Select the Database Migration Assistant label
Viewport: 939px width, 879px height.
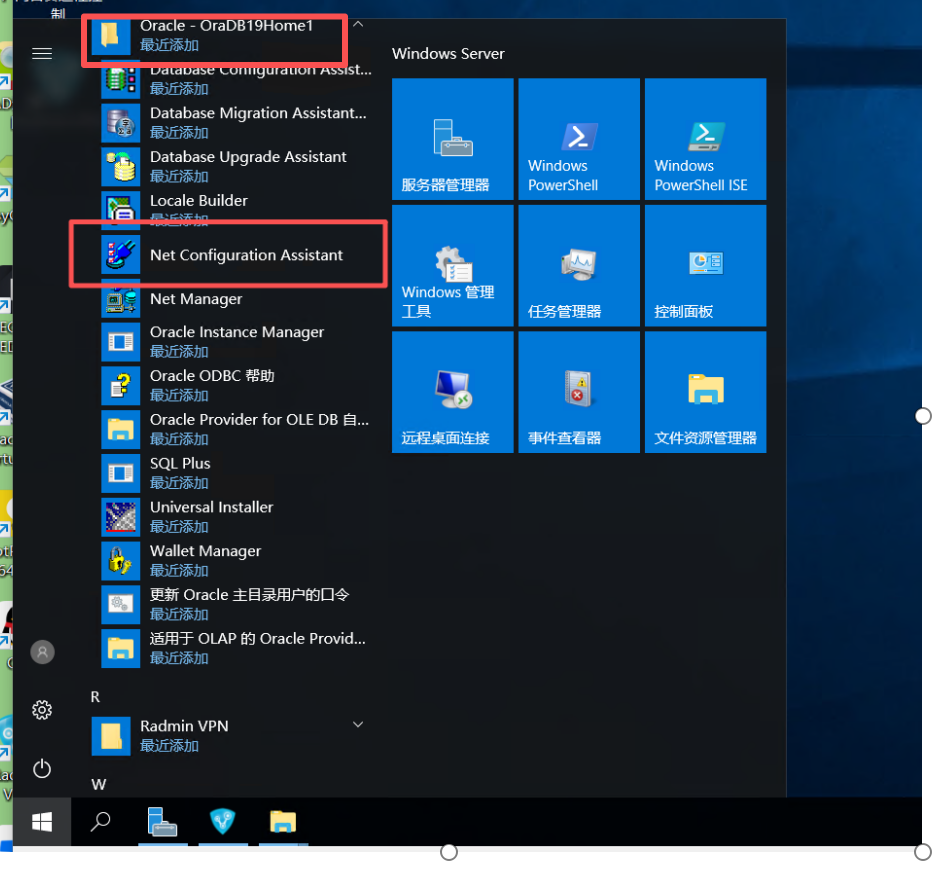pos(258,113)
